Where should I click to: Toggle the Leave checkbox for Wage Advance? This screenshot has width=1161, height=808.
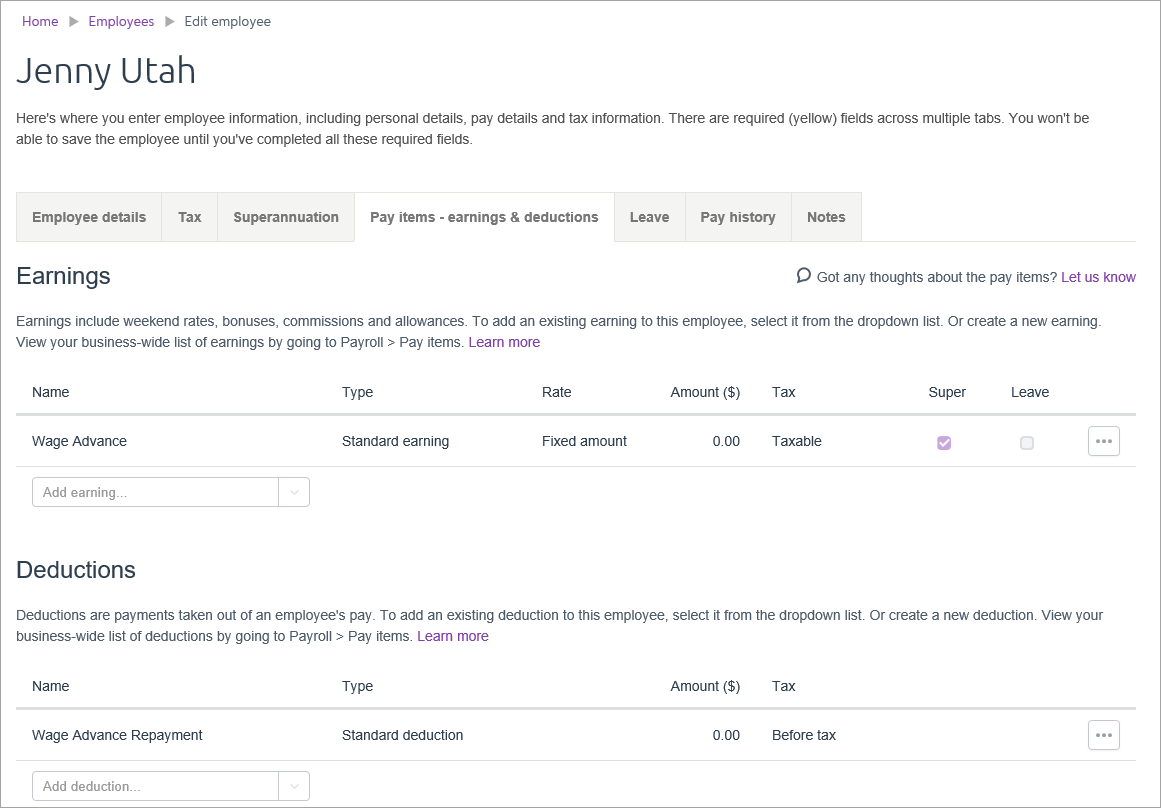click(1026, 443)
